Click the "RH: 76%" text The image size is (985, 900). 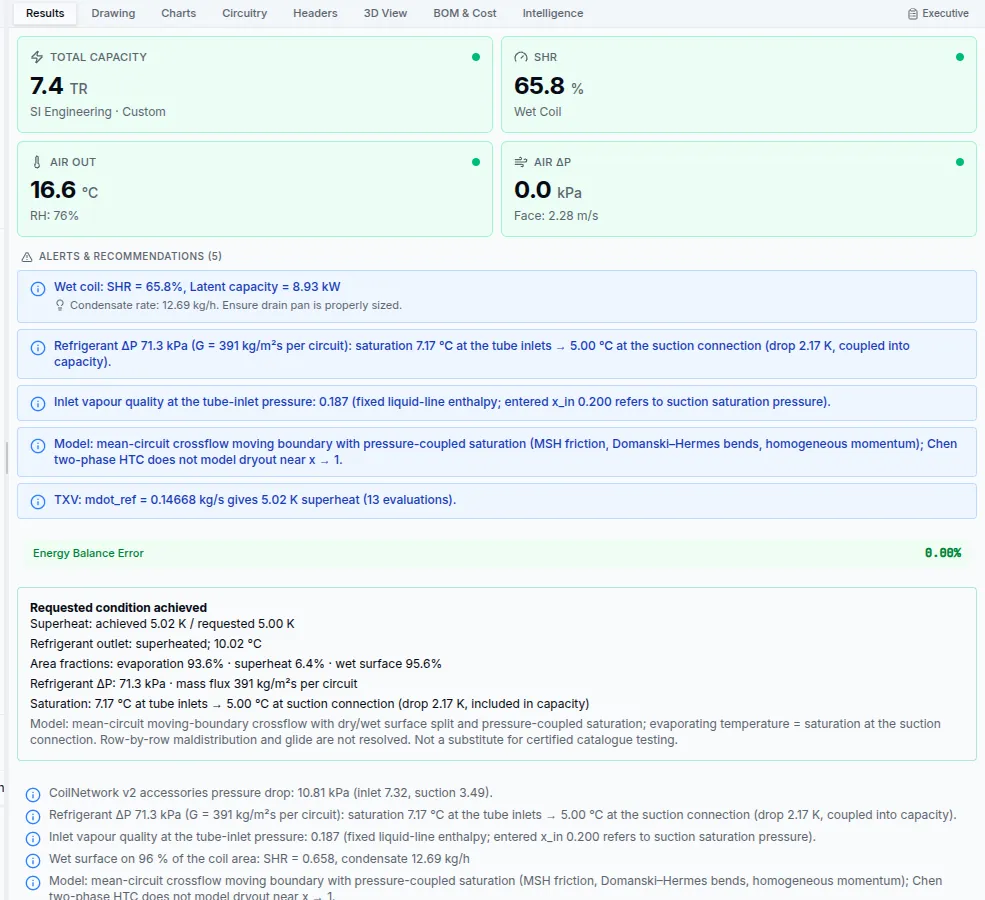[x=54, y=216]
